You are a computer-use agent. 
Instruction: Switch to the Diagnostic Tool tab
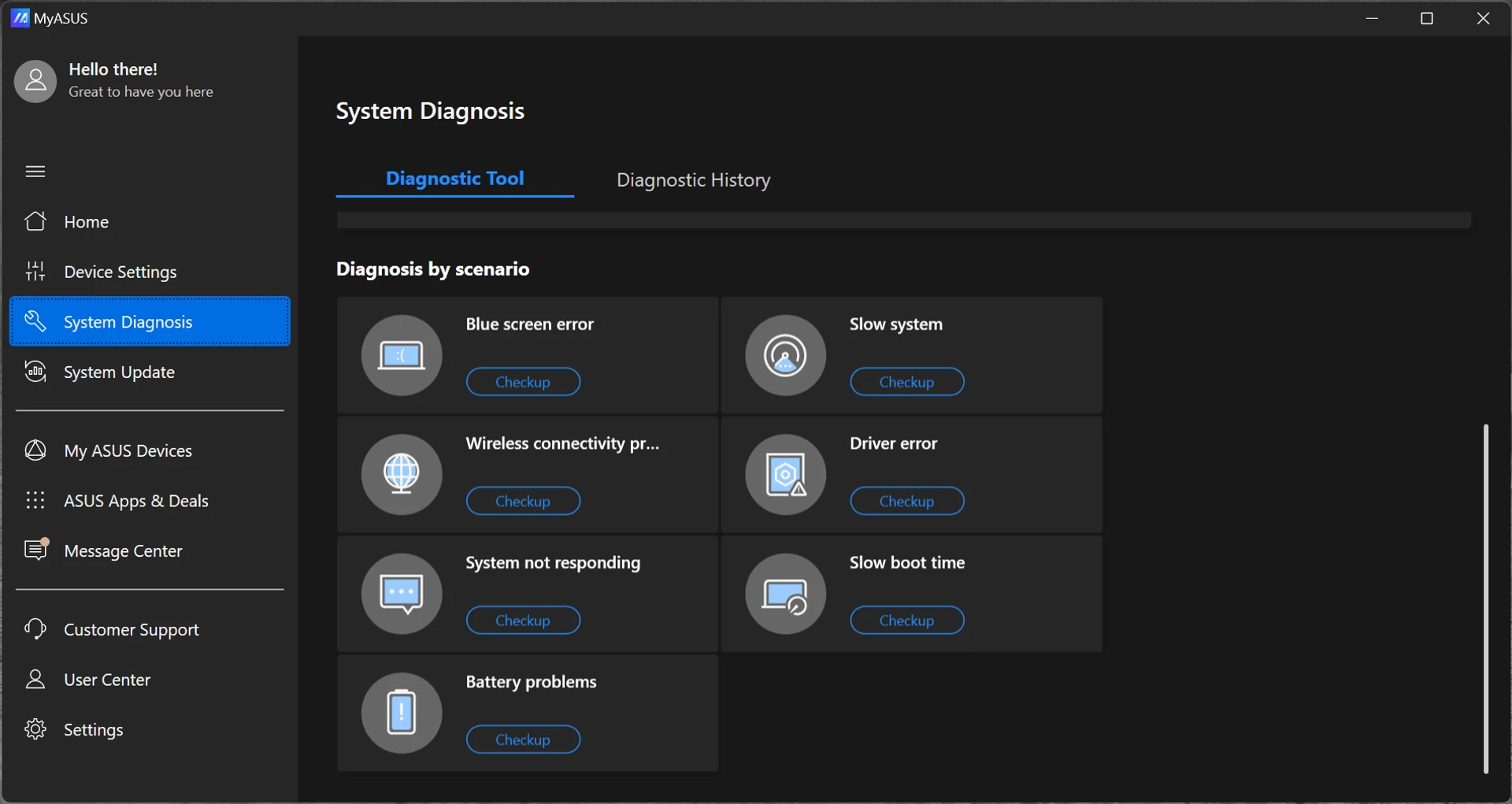click(455, 179)
